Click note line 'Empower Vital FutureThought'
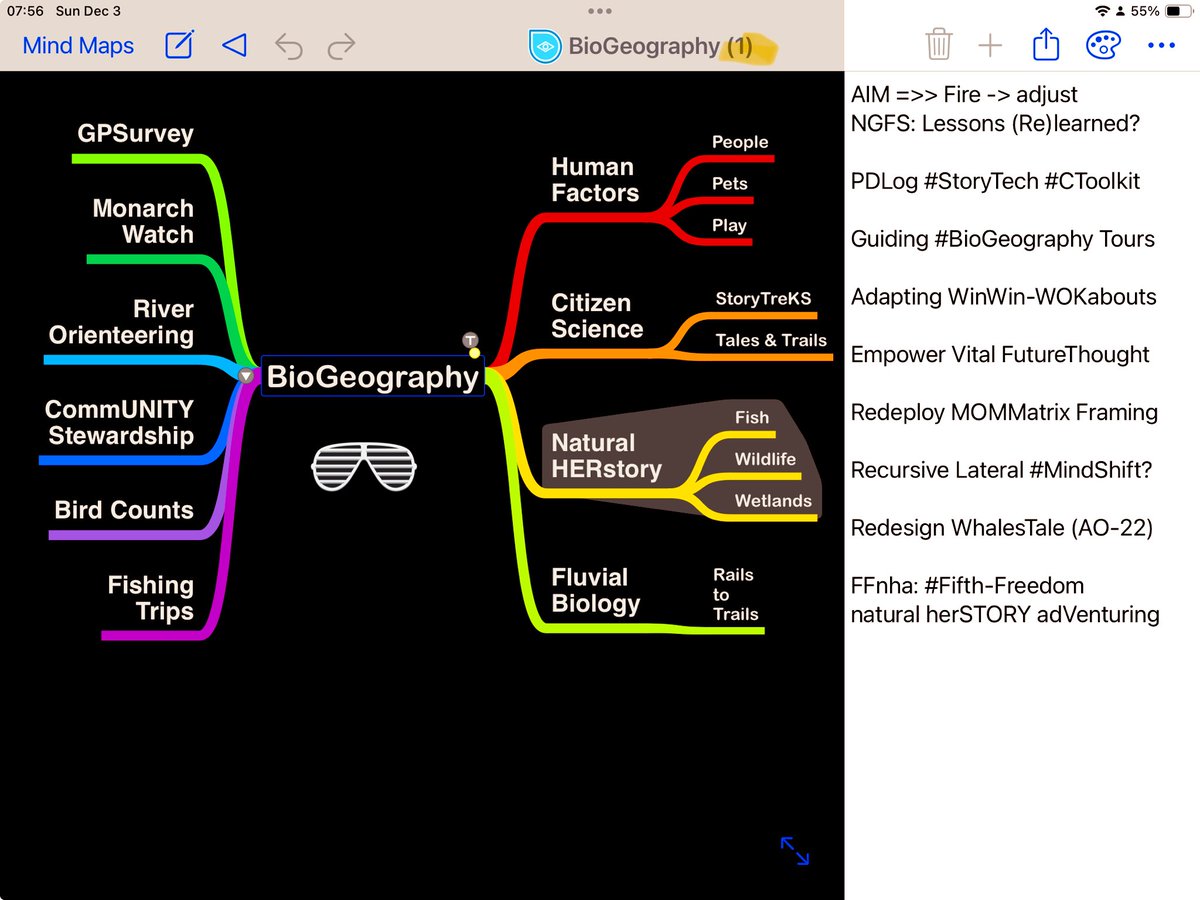Screen dimensions: 1200x900 click(1000, 355)
